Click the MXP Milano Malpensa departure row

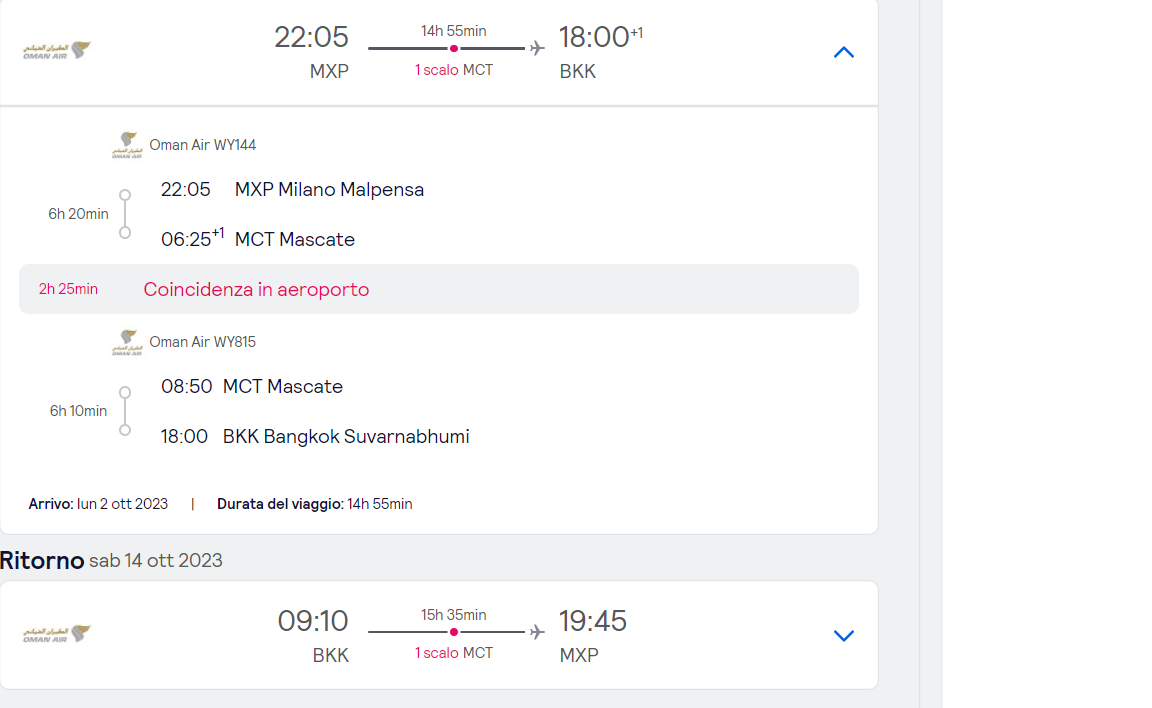(x=329, y=189)
